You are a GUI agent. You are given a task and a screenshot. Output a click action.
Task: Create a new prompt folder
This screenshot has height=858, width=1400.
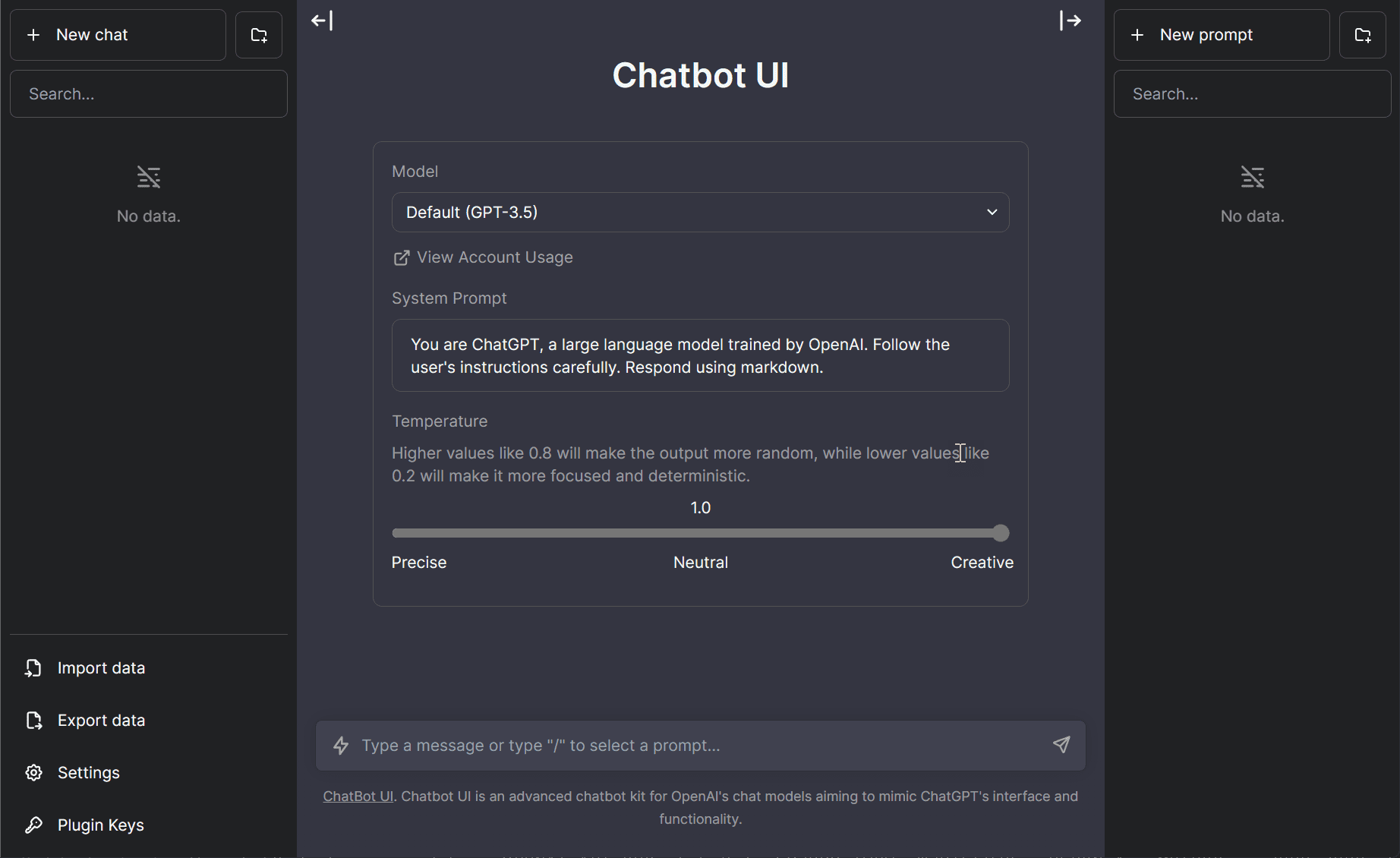(1363, 35)
